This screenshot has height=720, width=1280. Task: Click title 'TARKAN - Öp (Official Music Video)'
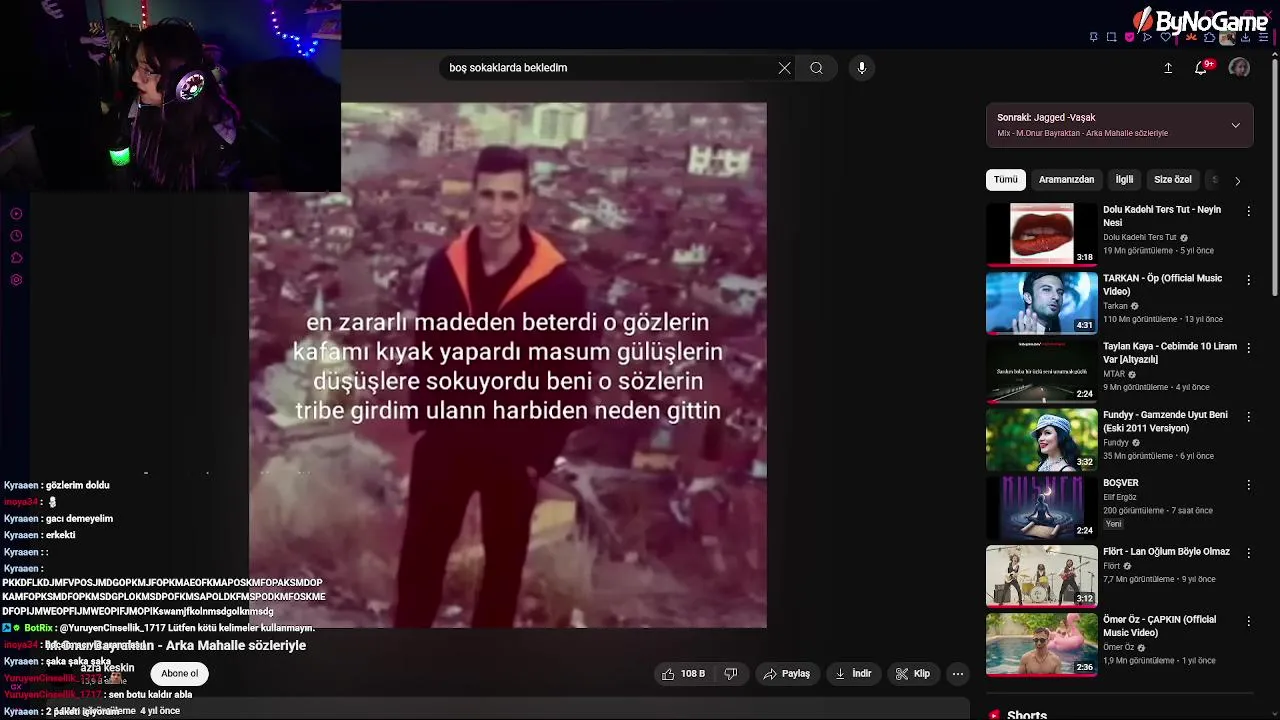tap(1162, 285)
